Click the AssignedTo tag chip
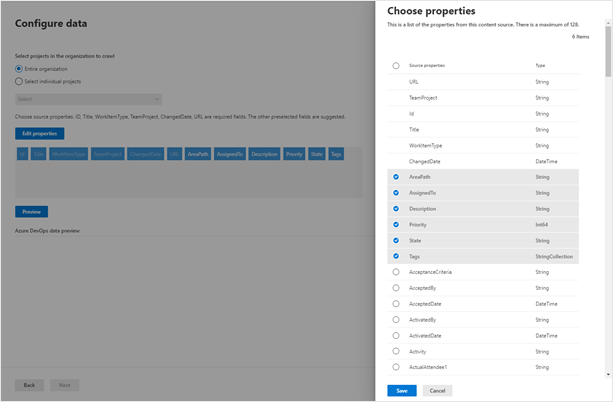The height and width of the screenshot is (402, 613). coord(230,154)
